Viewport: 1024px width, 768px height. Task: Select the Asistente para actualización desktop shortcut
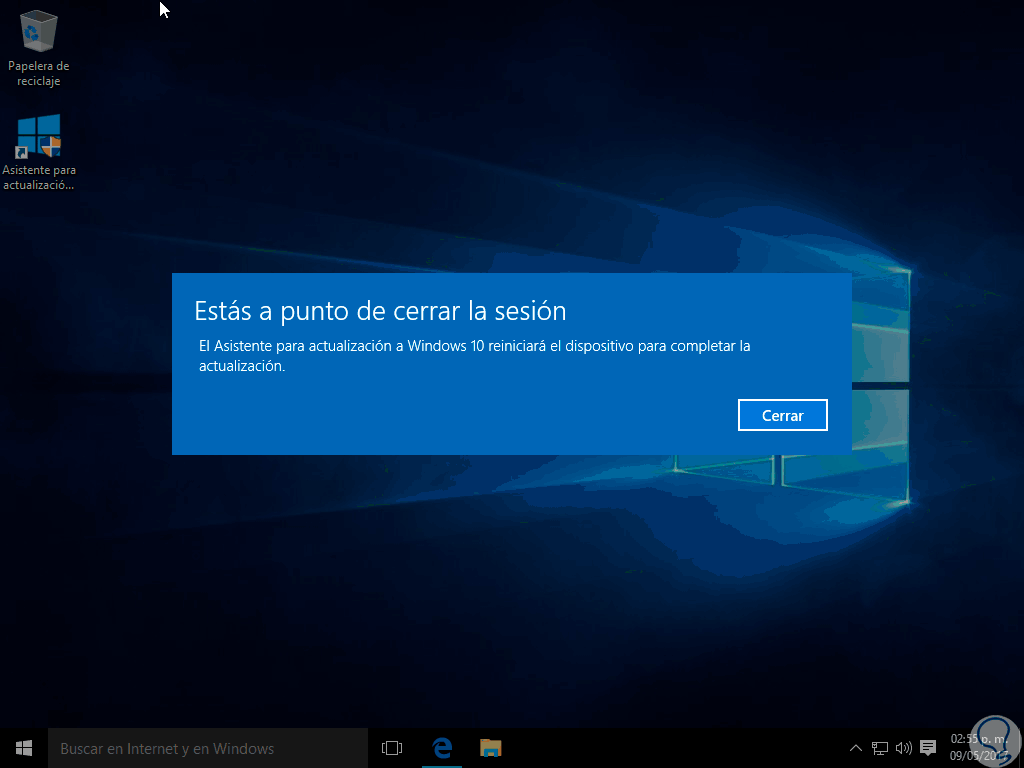(39, 152)
